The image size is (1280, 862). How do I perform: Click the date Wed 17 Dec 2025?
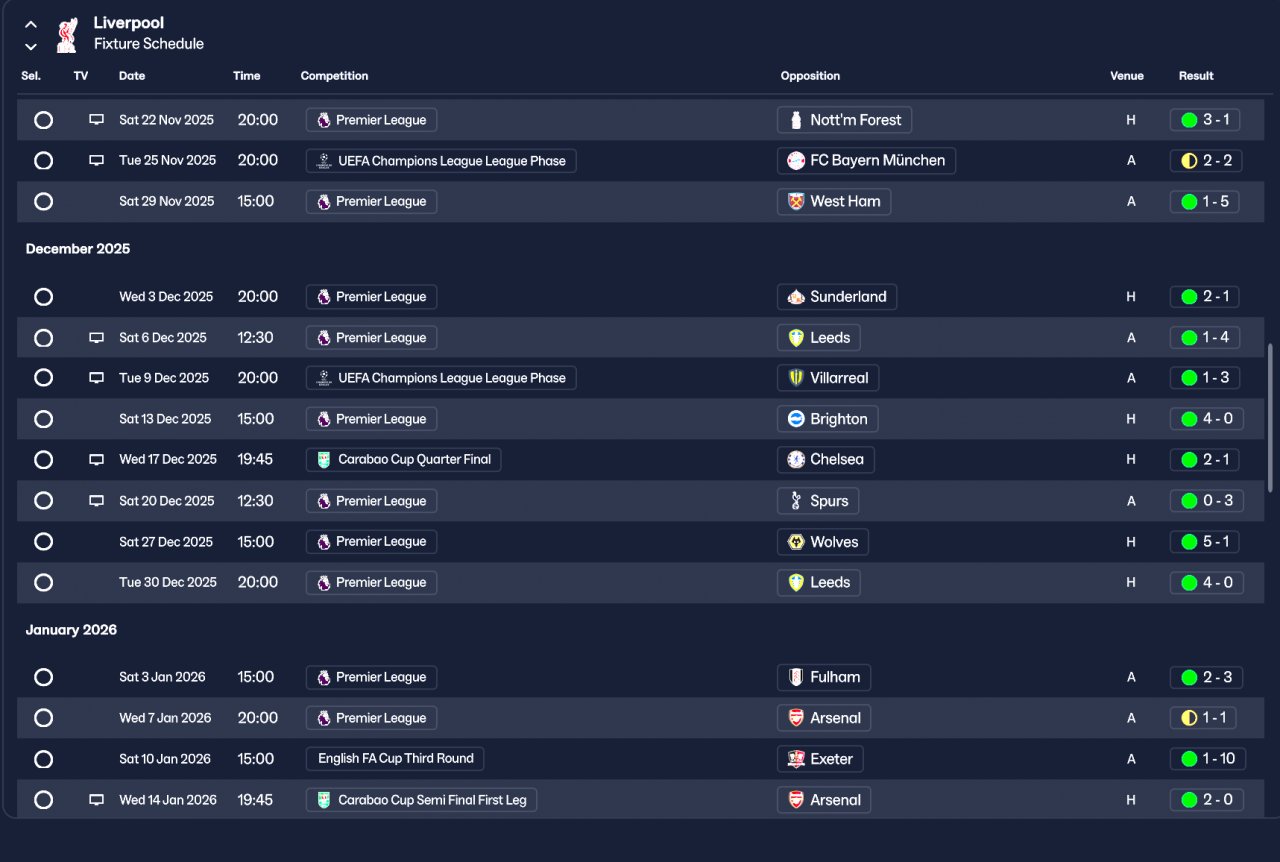click(x=168, y=460)
